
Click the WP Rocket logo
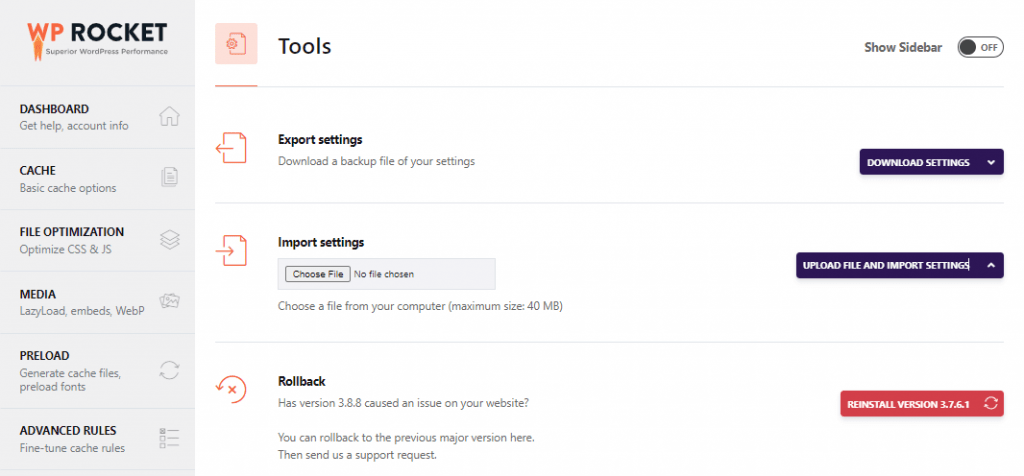pos(97,42)
